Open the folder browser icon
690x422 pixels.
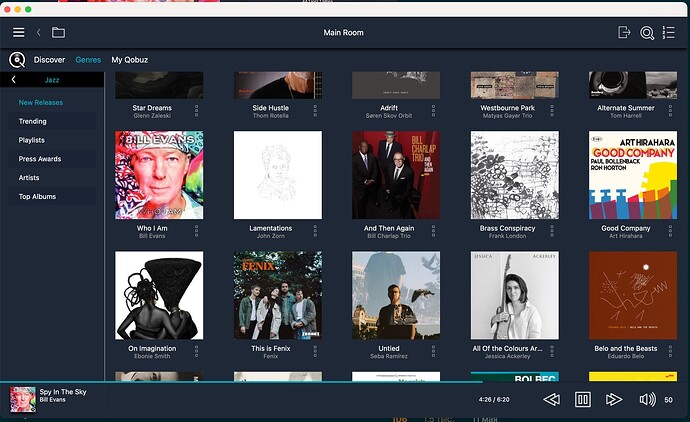[58, 33]
